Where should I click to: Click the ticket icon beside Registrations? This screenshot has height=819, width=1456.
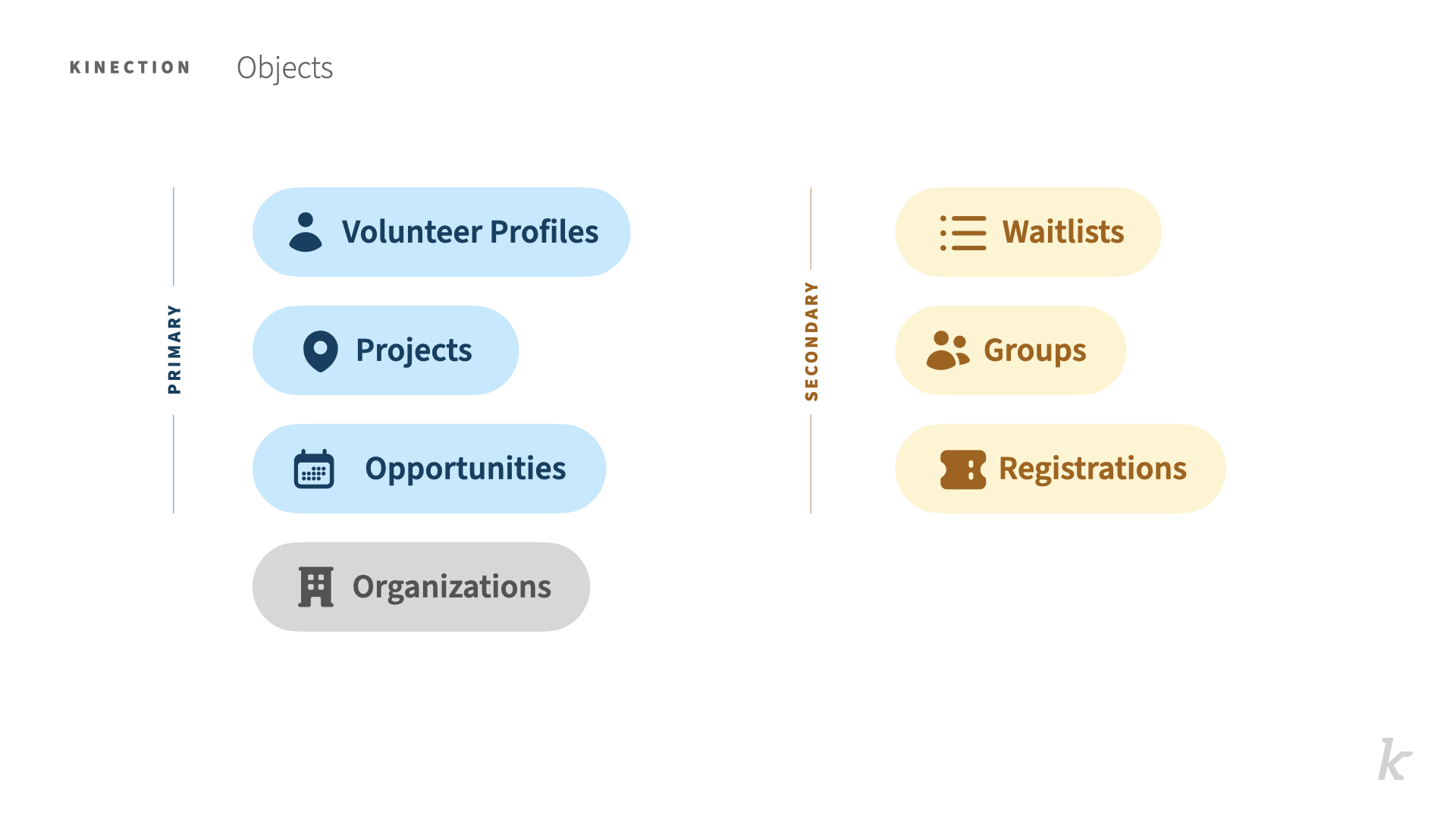(963, 469)
